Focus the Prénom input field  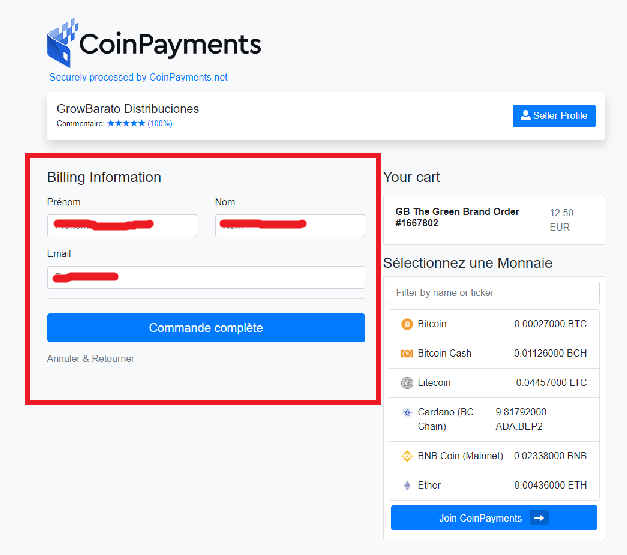tap(122, 226)
